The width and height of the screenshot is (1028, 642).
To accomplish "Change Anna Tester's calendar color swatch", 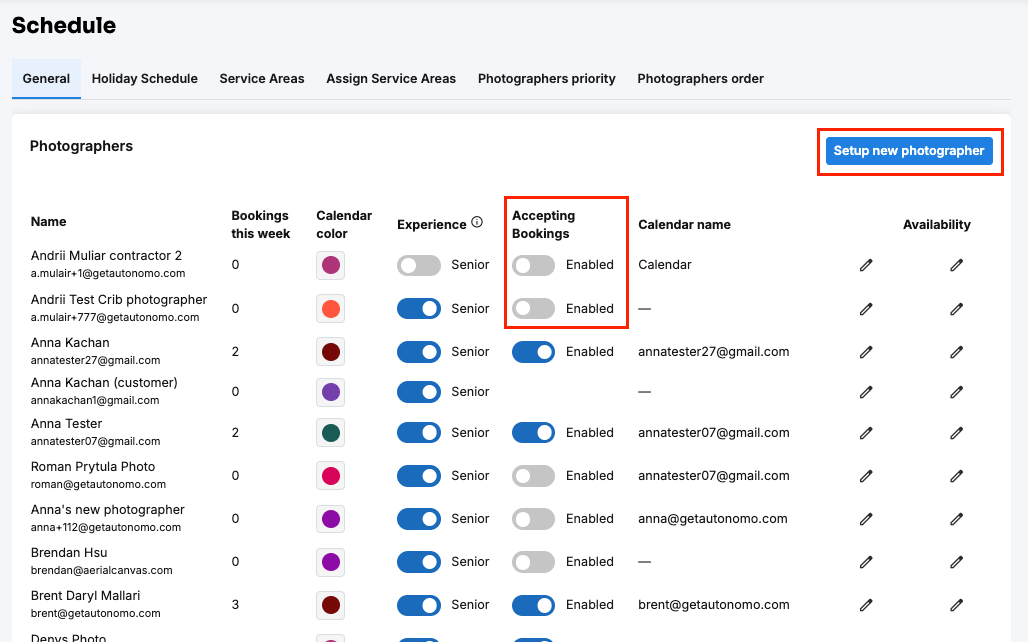I will pyautogui.click(x=330, y=433).
